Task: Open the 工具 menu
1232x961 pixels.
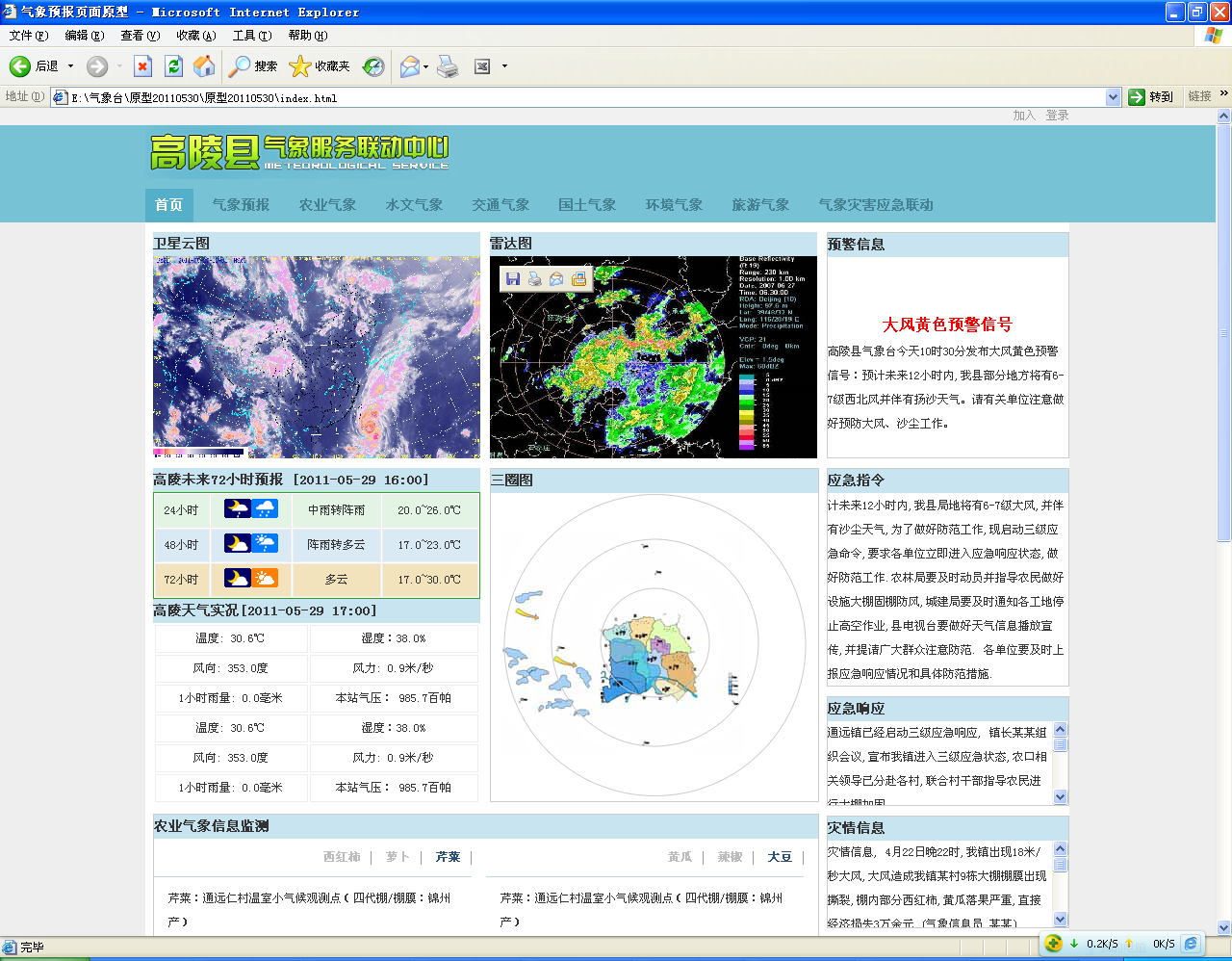Action: pos(251,36)
